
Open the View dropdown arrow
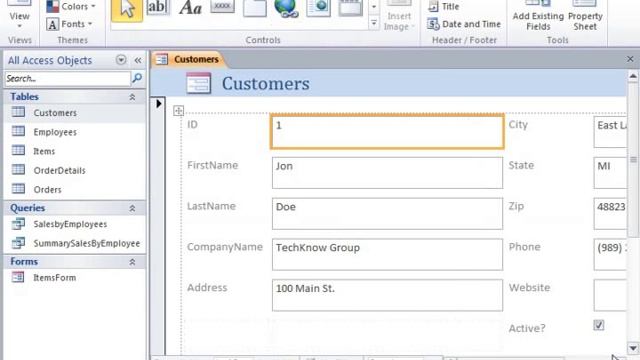pos(19,27)
